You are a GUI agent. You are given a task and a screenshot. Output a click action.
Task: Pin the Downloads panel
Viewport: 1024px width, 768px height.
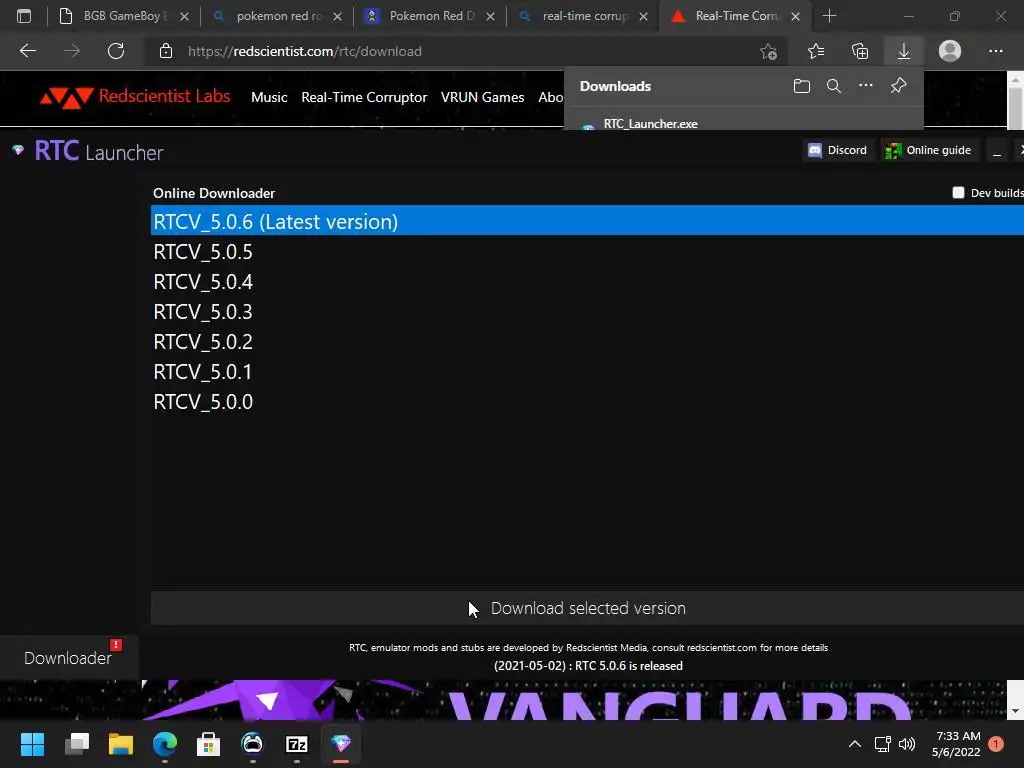(x=898, y=86)
